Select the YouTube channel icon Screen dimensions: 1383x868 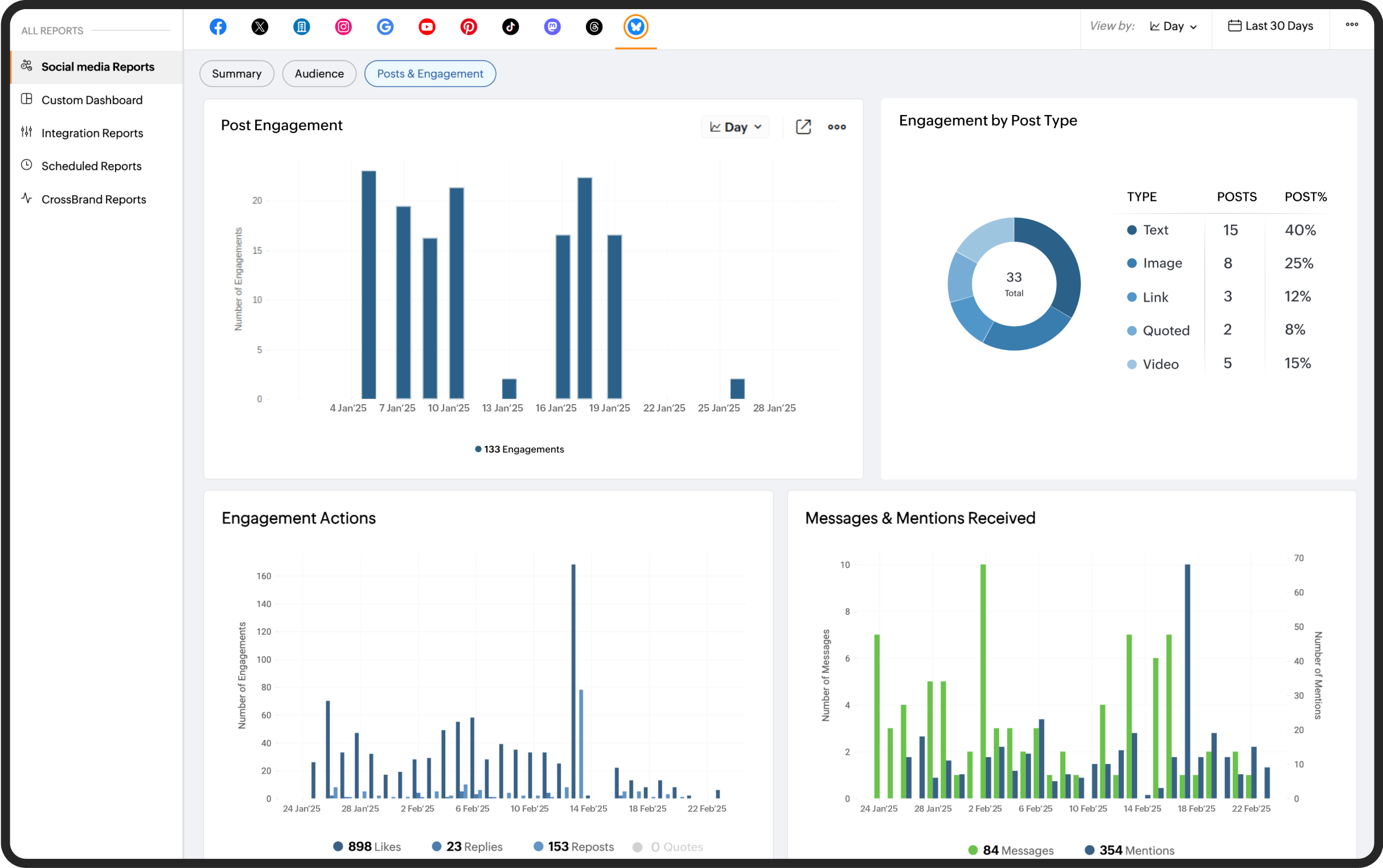coord(426,26)
